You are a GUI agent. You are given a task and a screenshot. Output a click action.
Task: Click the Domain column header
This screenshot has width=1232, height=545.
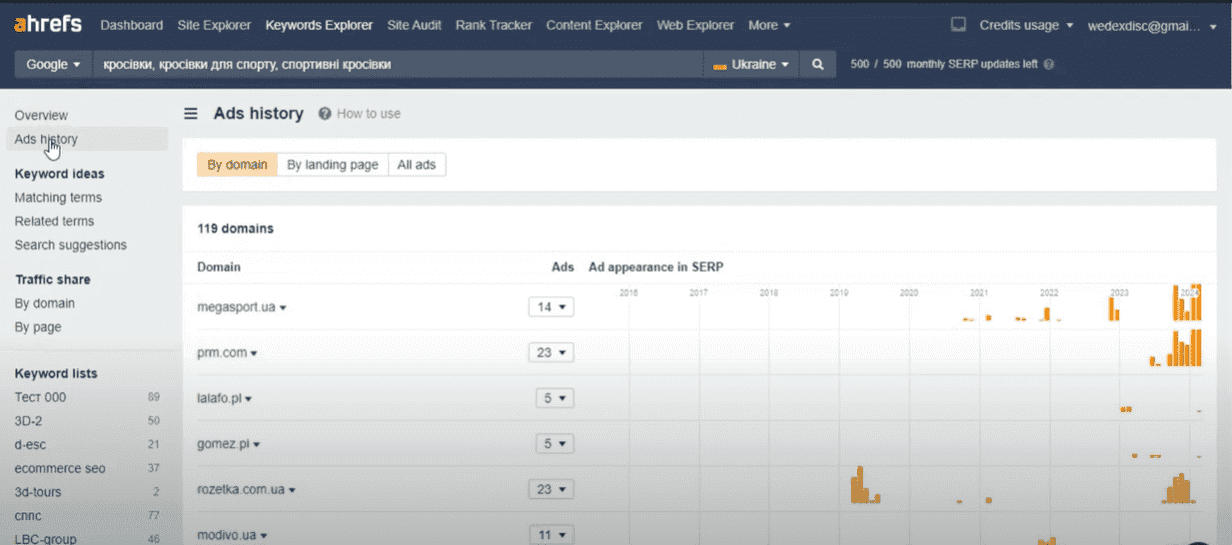pos(218,267)
